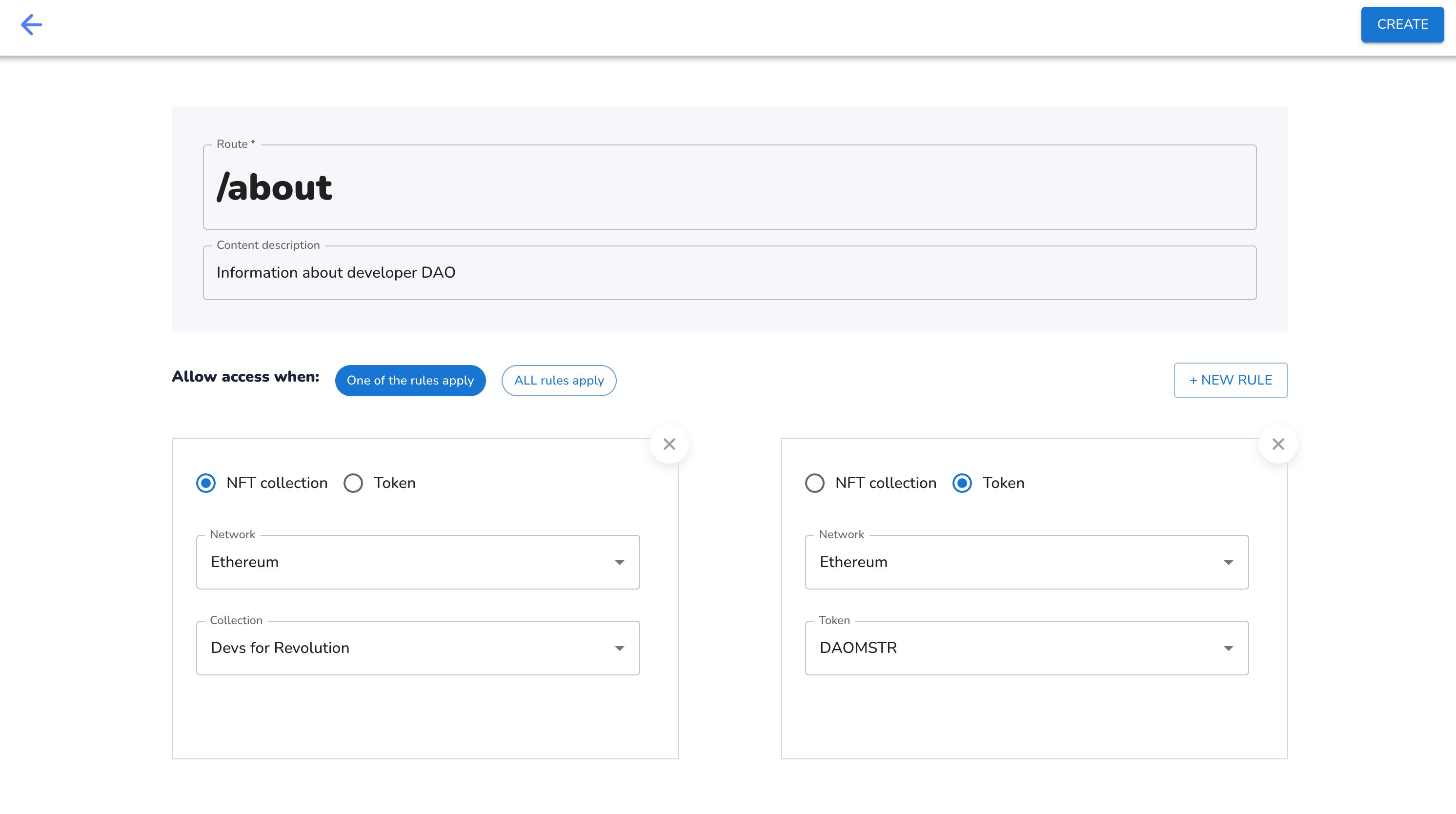The width and height of the screenshot is (1456, 814).
Task: Click the CREATE button
Action: (x=1402, y=24)
